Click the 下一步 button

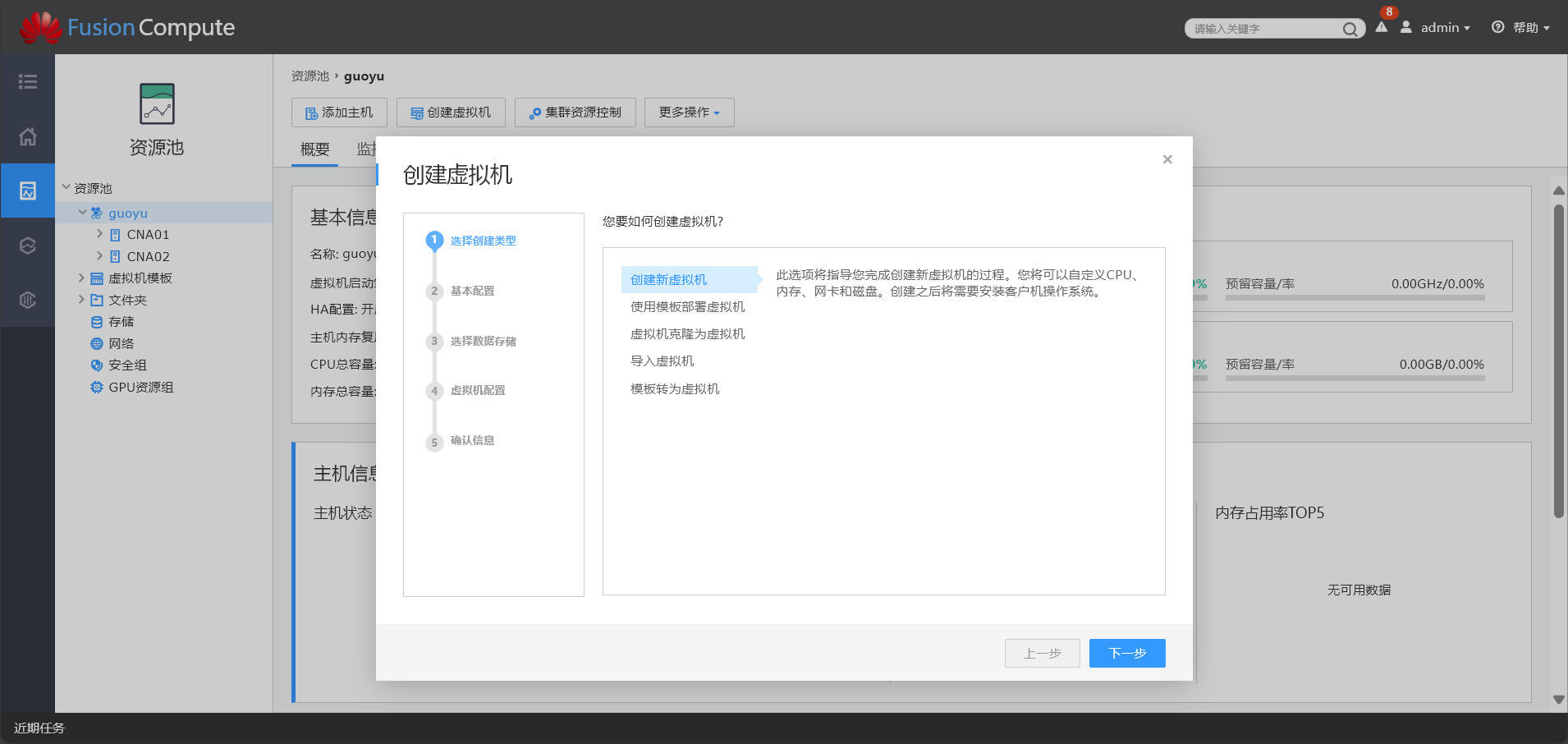pos(1127,653)
